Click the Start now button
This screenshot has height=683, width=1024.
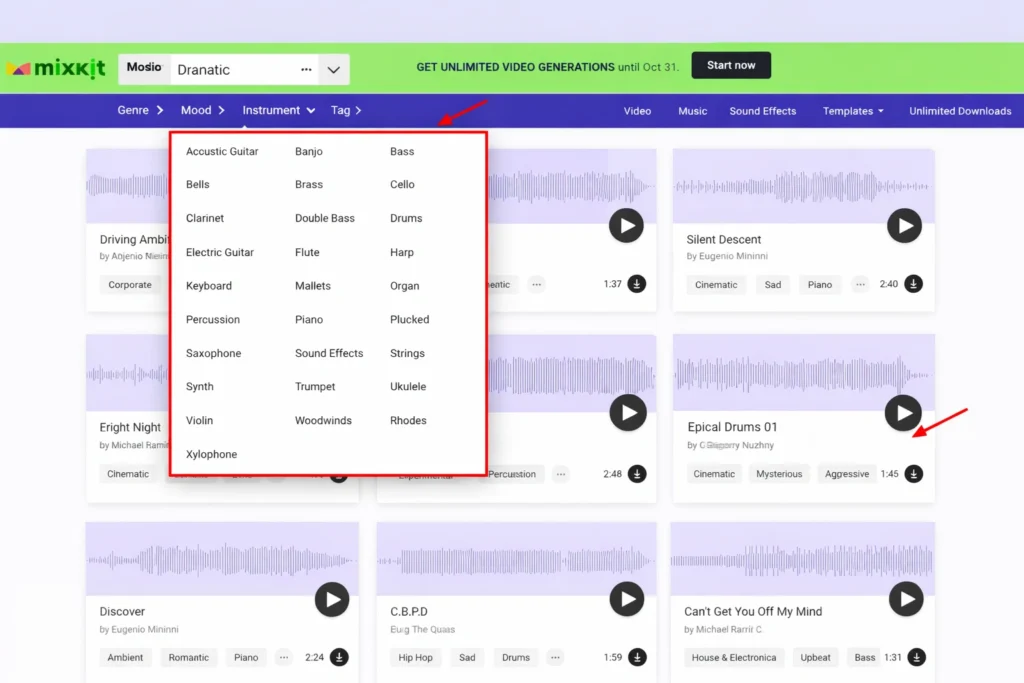click(x=731, y=66)
